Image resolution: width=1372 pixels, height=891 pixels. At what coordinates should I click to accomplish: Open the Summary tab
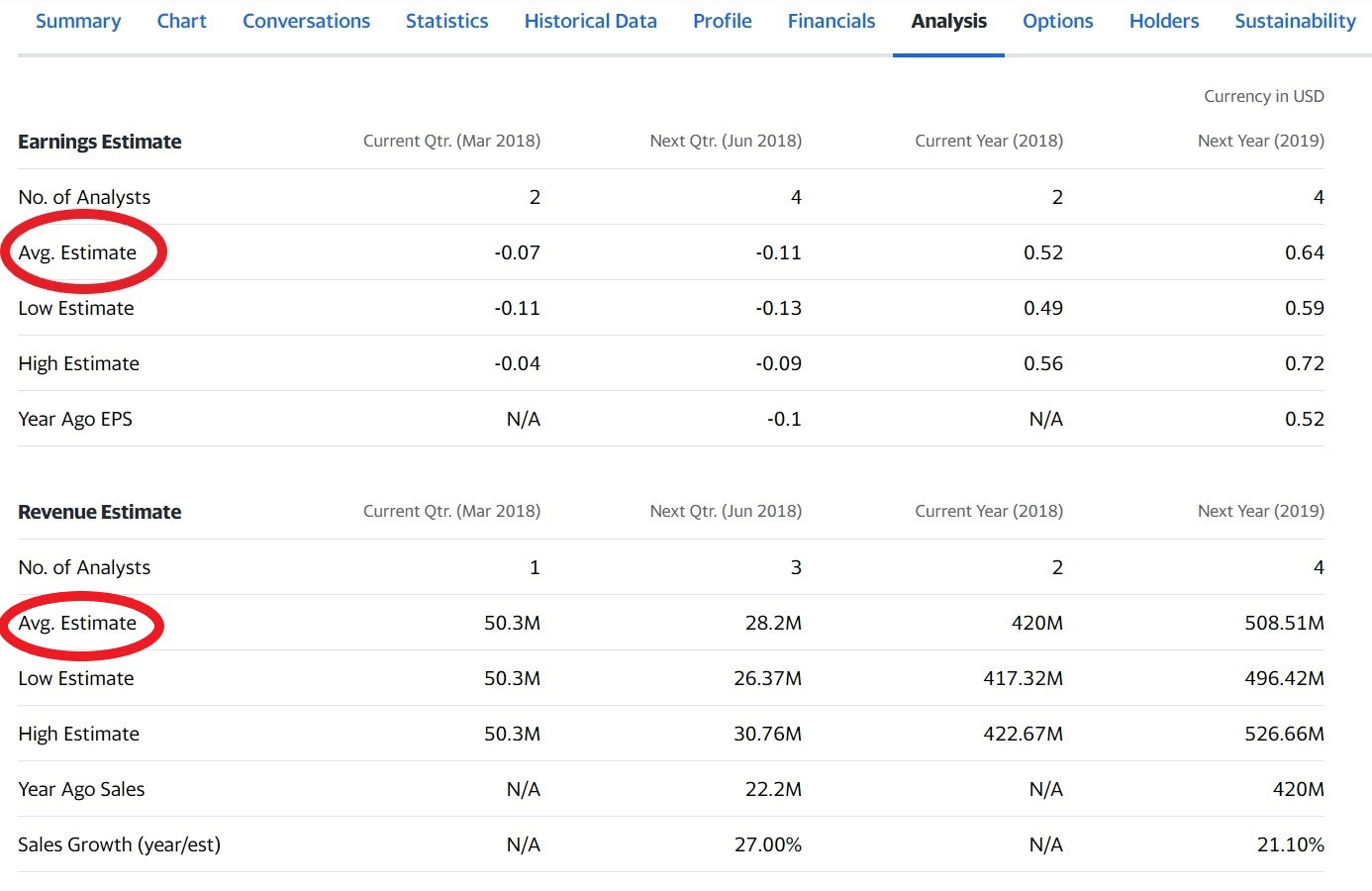click(78, 21)
